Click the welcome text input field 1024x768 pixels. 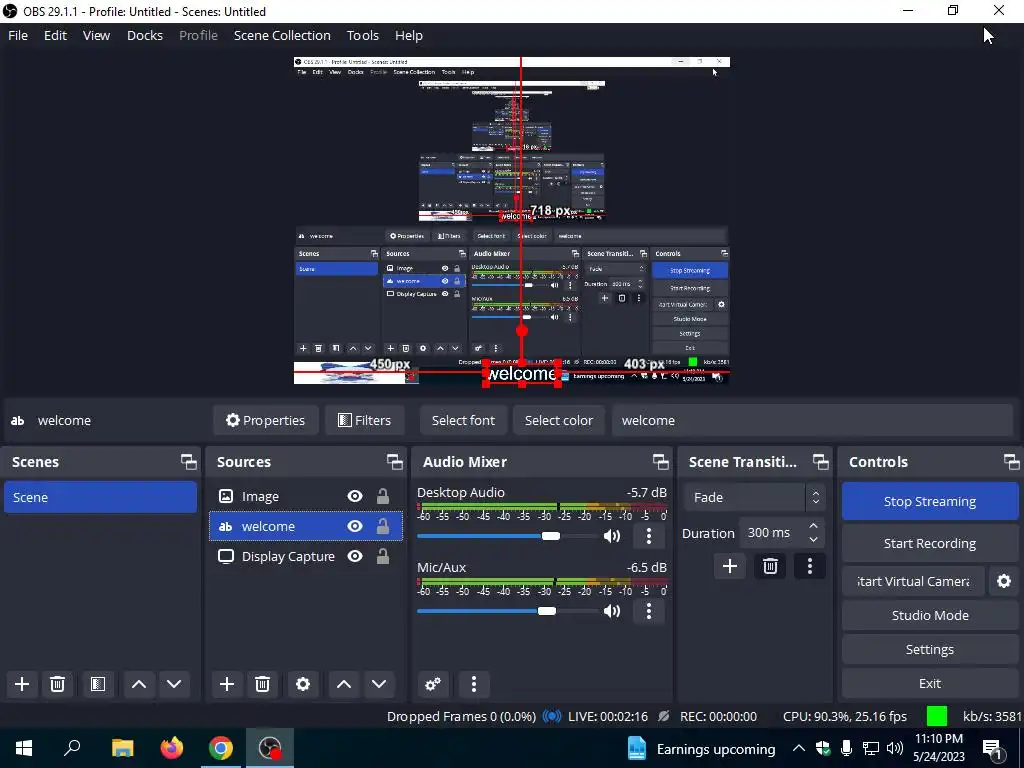coord(812,420)
